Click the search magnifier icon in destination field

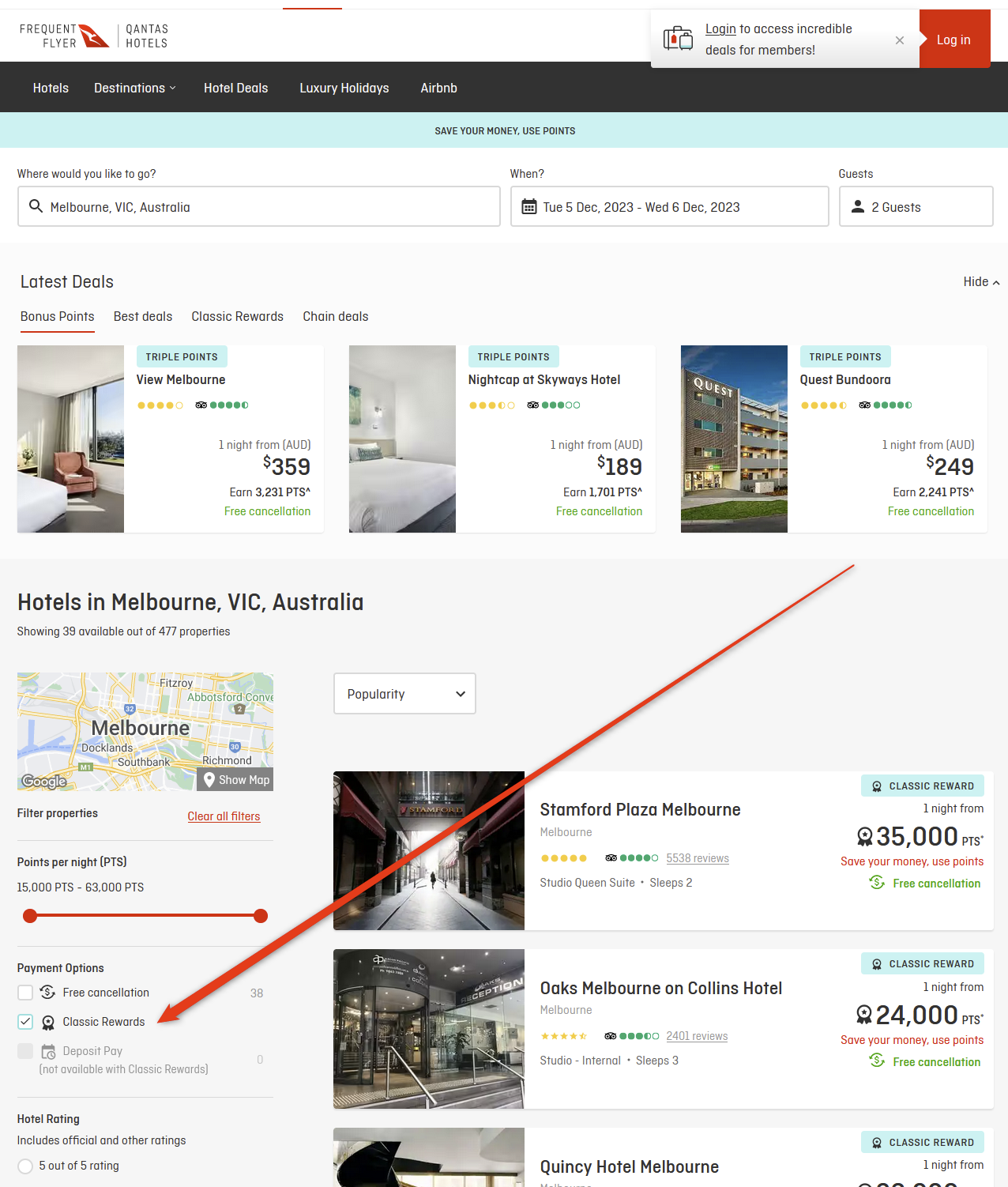pos(36,206)
